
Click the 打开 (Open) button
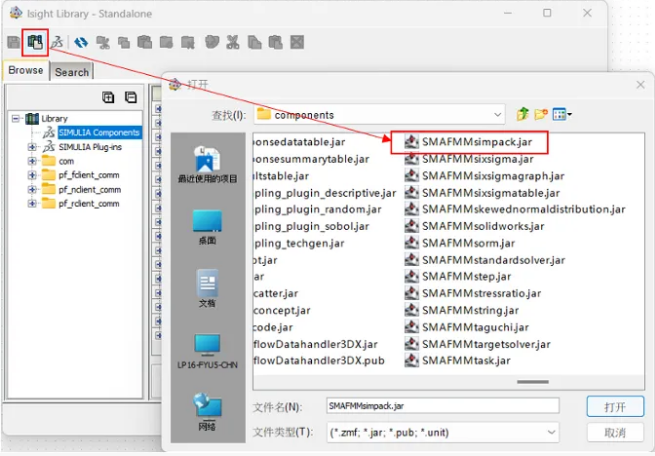point(615,407)
